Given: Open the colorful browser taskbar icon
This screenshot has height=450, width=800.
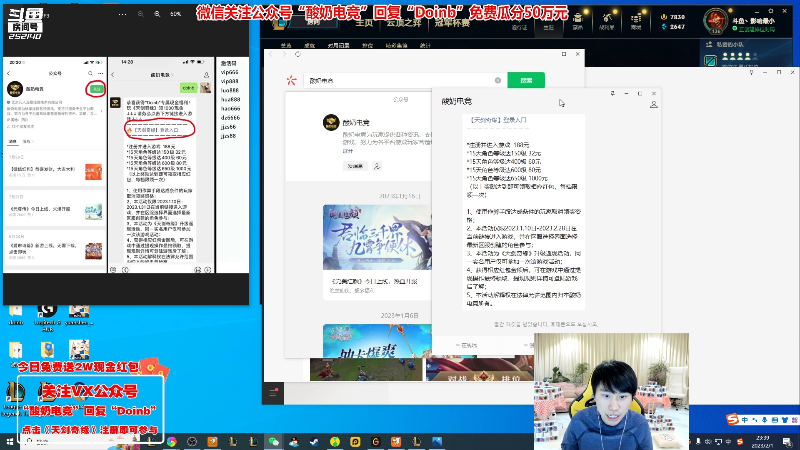Looking at the screenshot, I should click(171, 442).
